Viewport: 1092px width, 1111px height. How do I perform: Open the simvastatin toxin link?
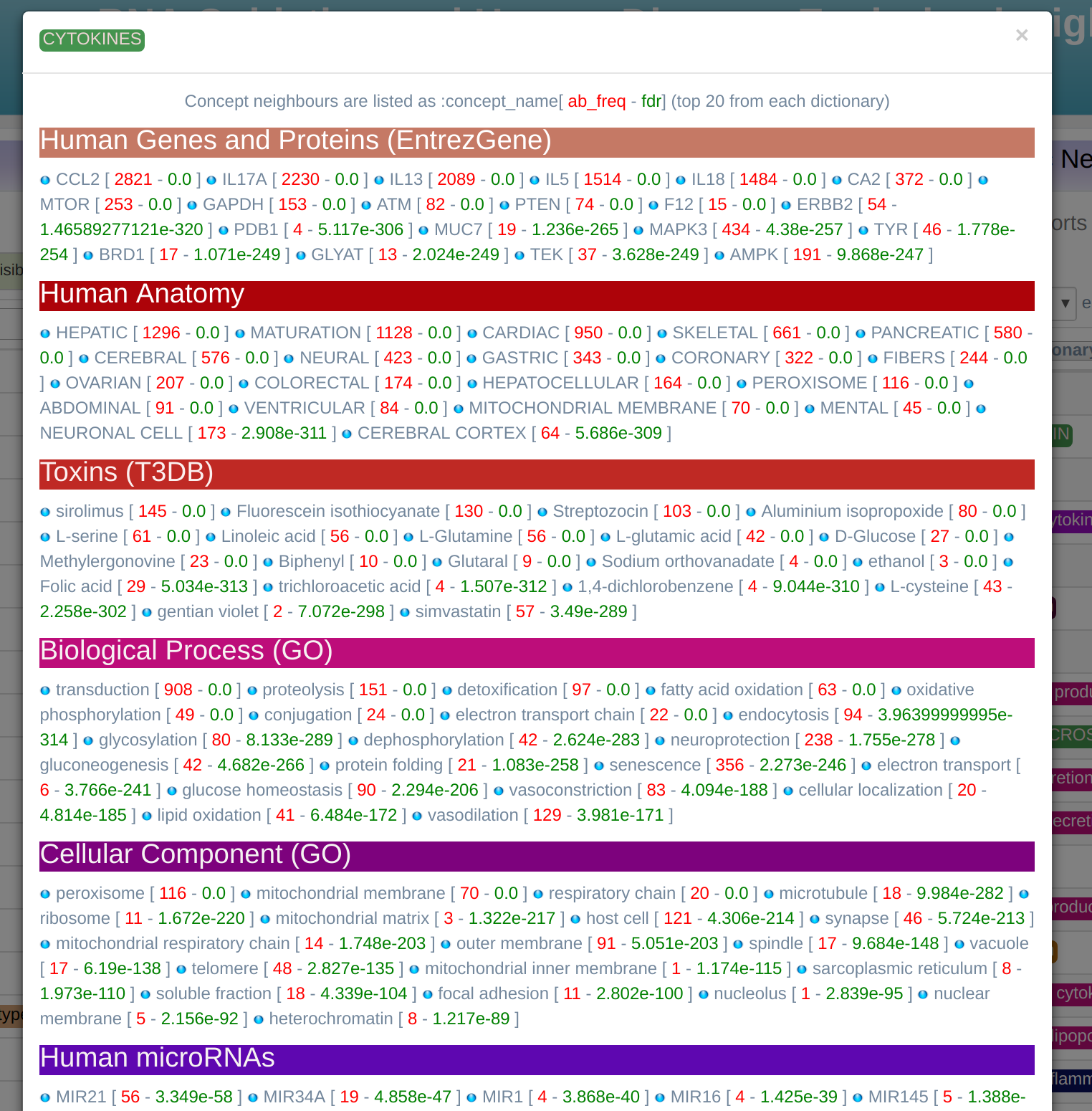point(459,611)
